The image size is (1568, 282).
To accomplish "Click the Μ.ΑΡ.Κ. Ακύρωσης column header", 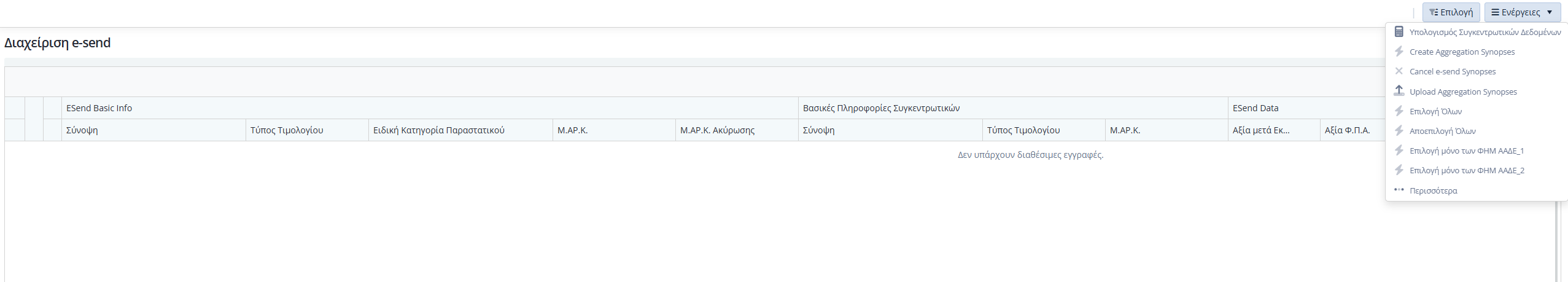I will coord(717,130).
